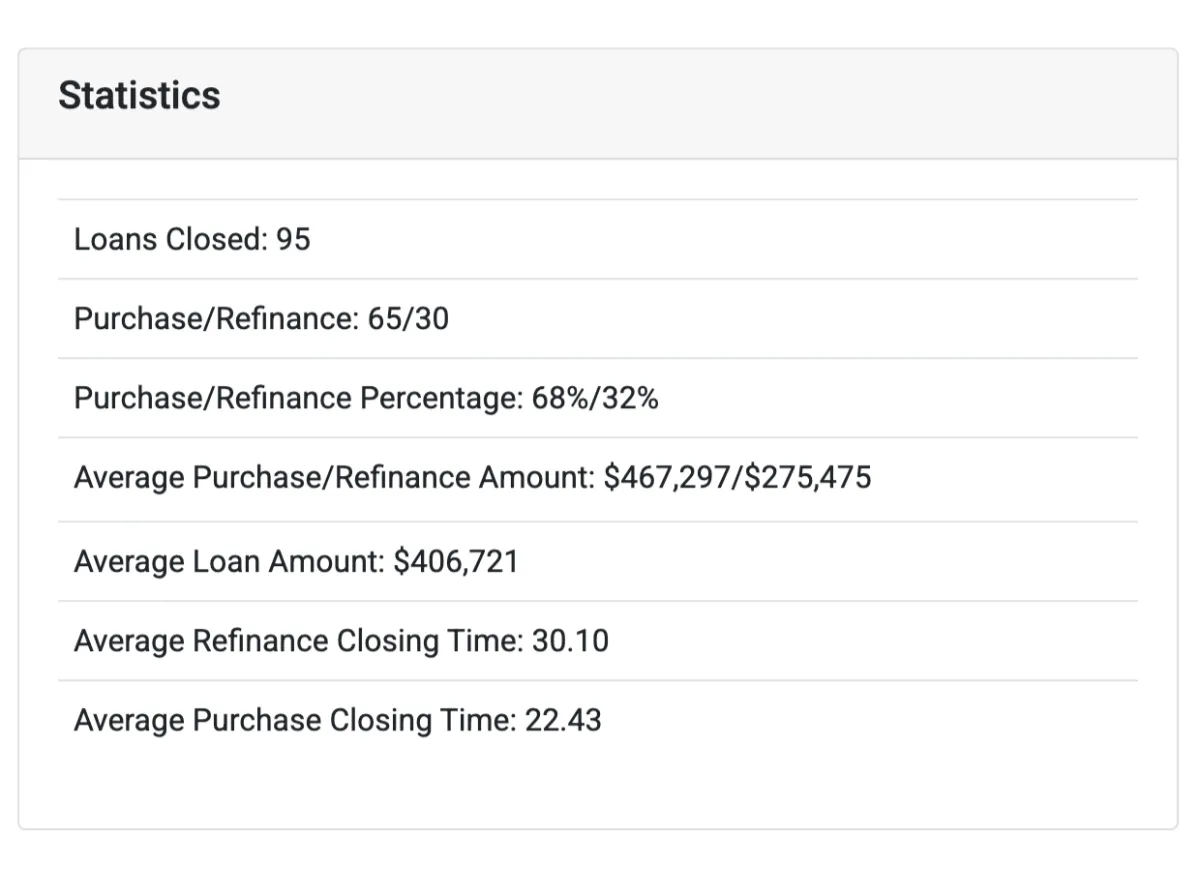
Task: Click the 22.43 purchase closing time
Action: (x=564, y=720)
